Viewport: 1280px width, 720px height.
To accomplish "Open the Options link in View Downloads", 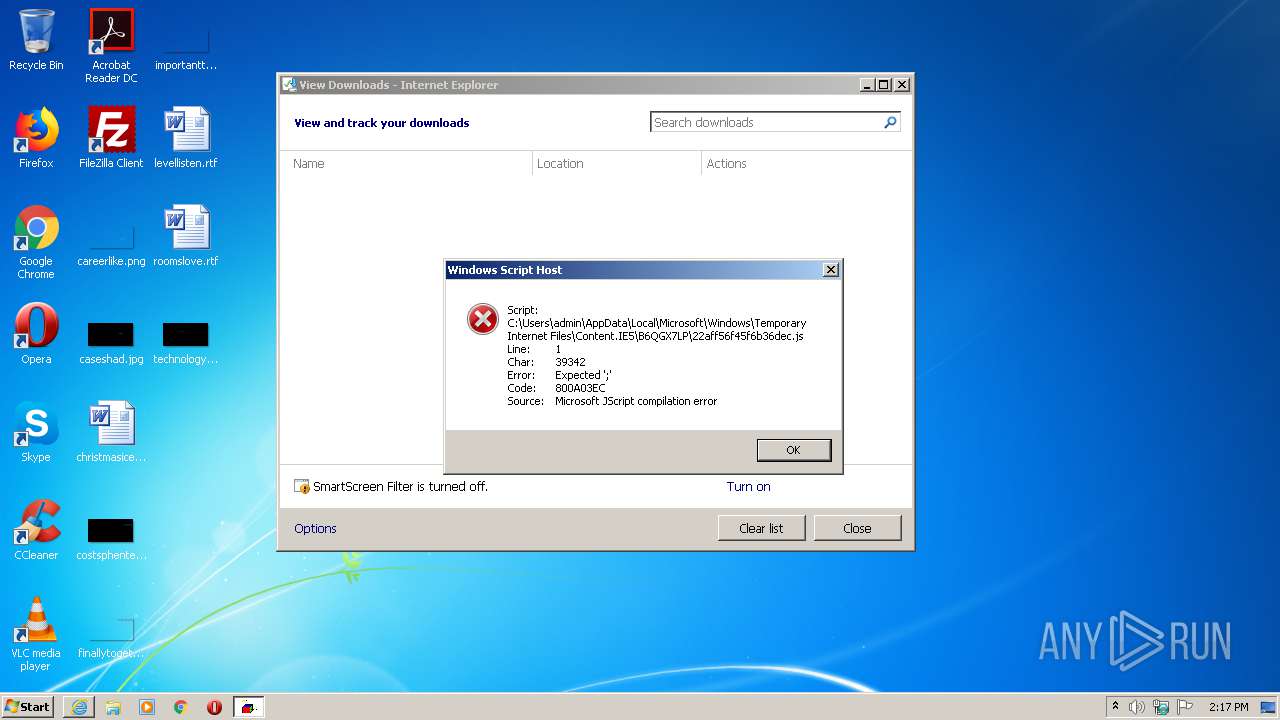I will (x=315, y=529).
